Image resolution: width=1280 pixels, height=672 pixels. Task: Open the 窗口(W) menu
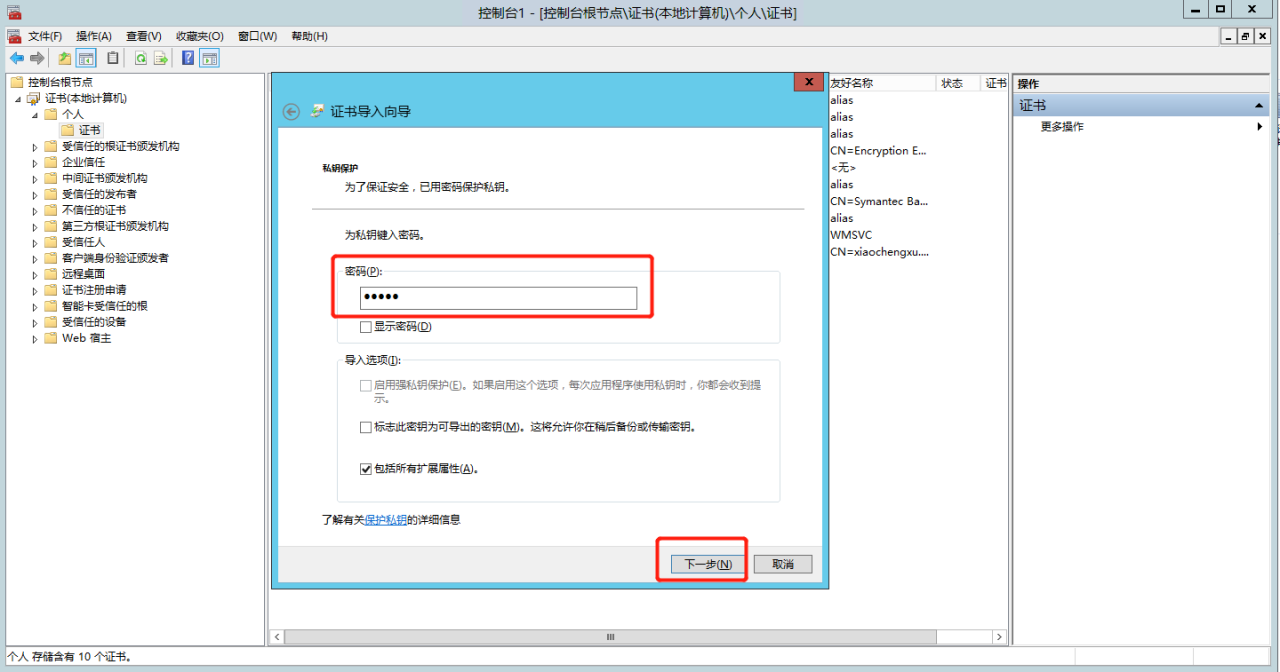[257, 36]
